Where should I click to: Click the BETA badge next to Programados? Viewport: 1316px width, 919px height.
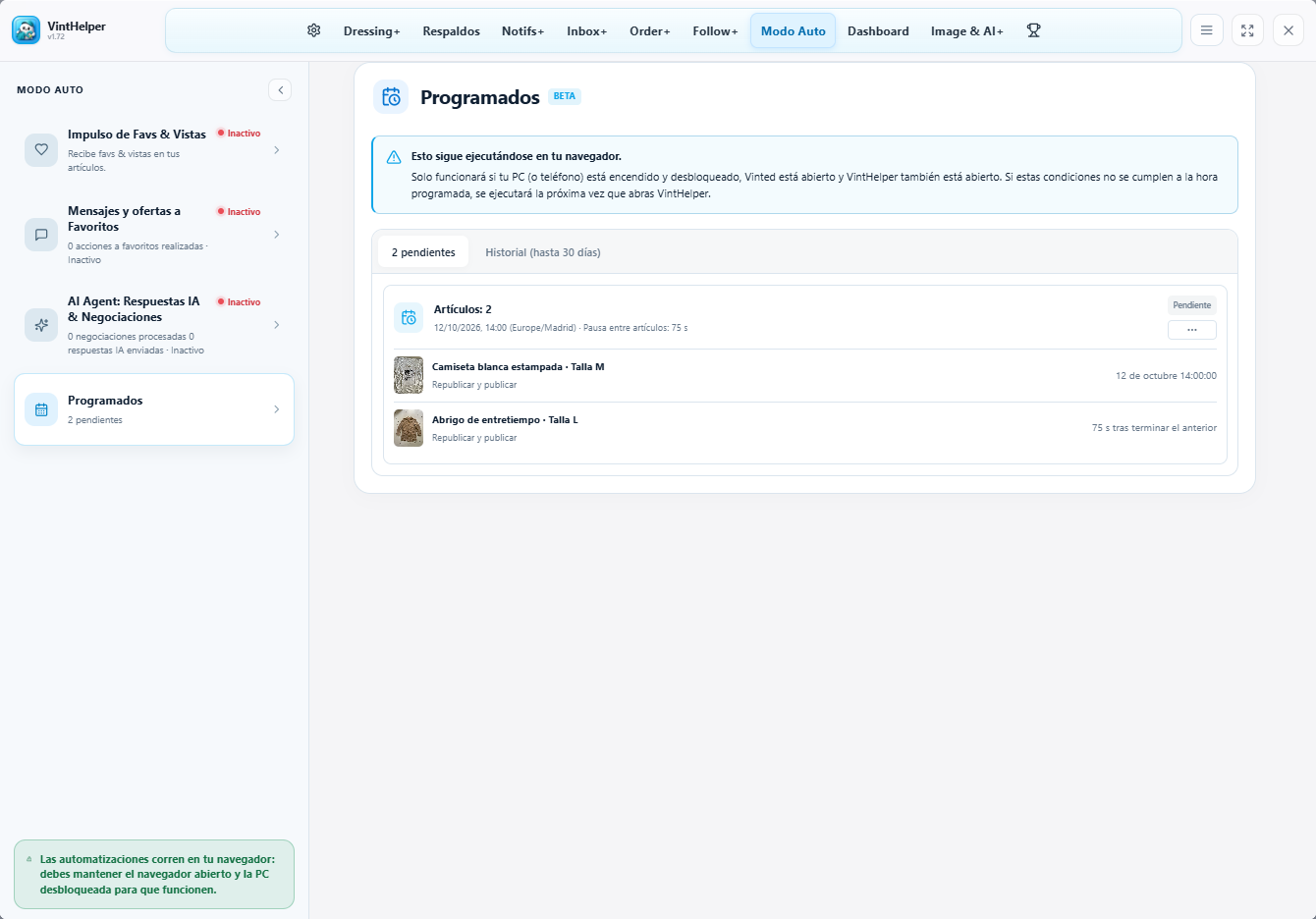(565, 96)
